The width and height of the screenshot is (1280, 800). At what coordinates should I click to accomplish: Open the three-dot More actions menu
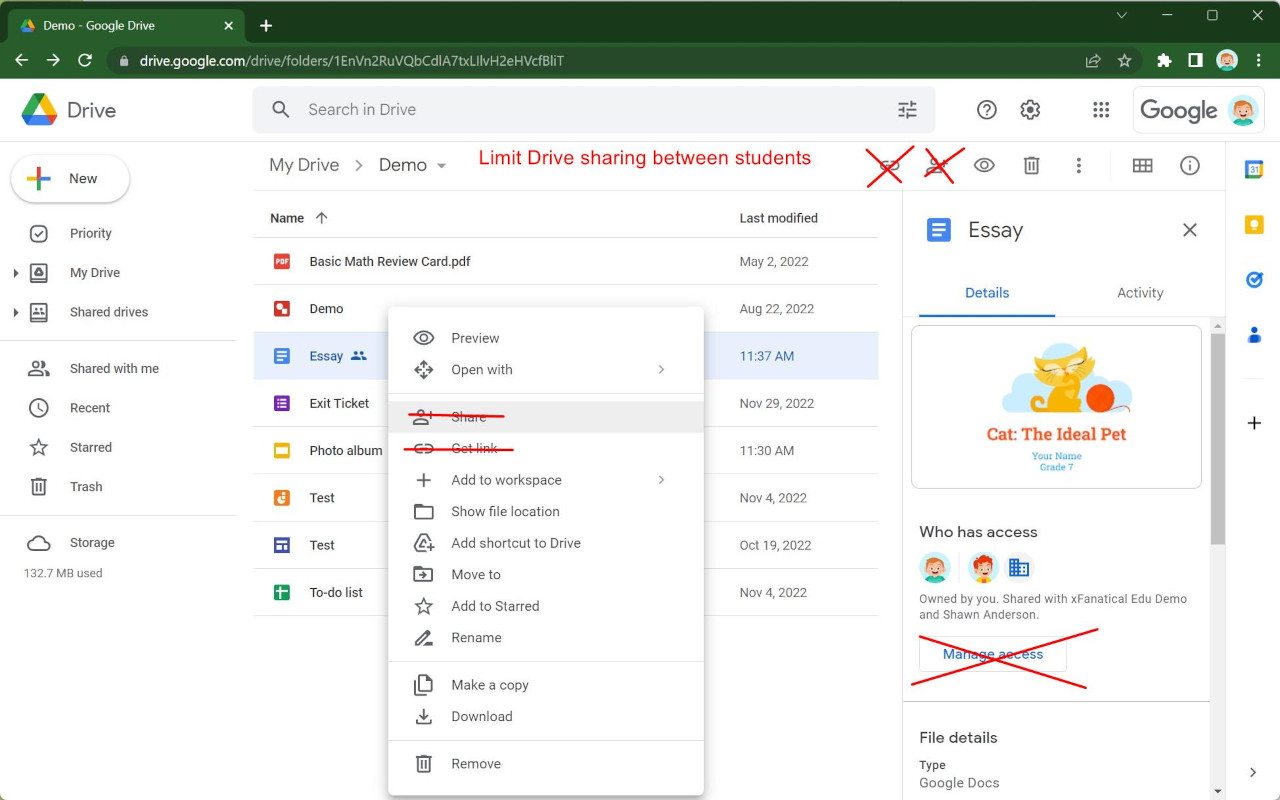click(x=1078, y=166)
